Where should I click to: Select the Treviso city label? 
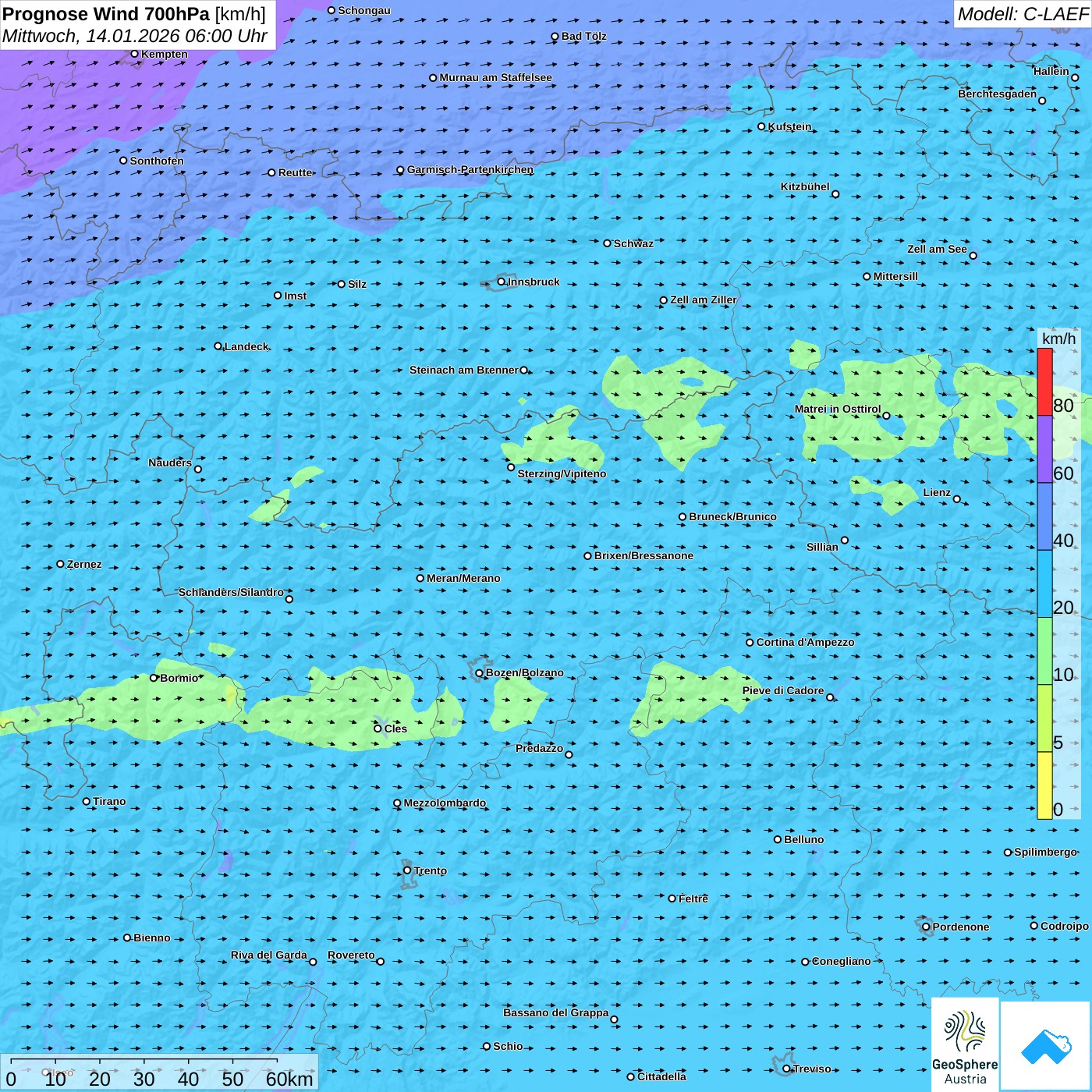point(812,1069)
